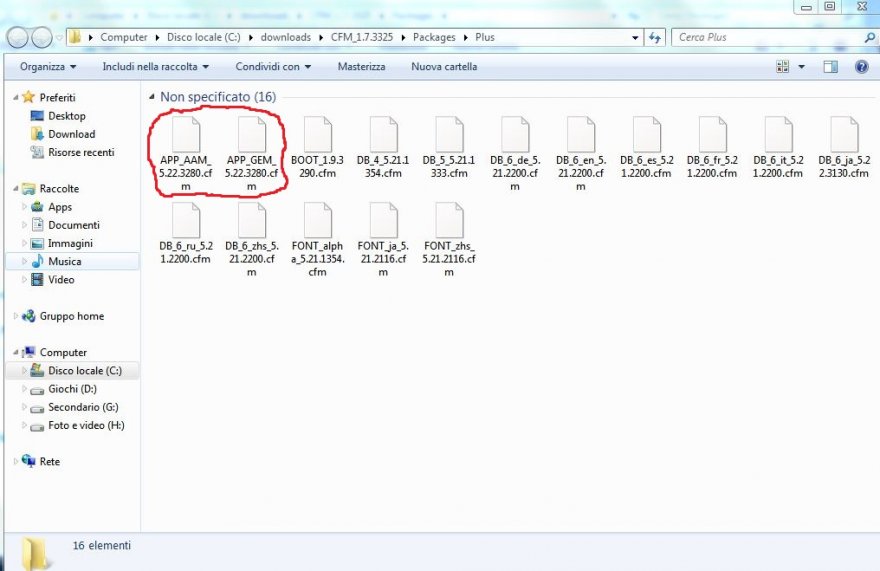The image size is (880, 571).
Task: Collapse the Non specificato group
Action: tap(151, 97)
